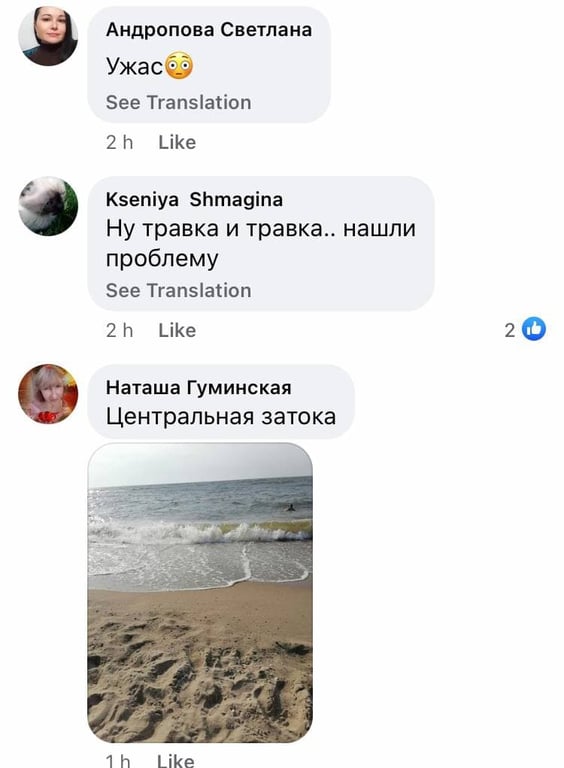Image resolution: width=564 pixels, height=768 pixels.
Task: Open the beach wave photo attachment
Action: pyautogui.click(x=200, y=593)
